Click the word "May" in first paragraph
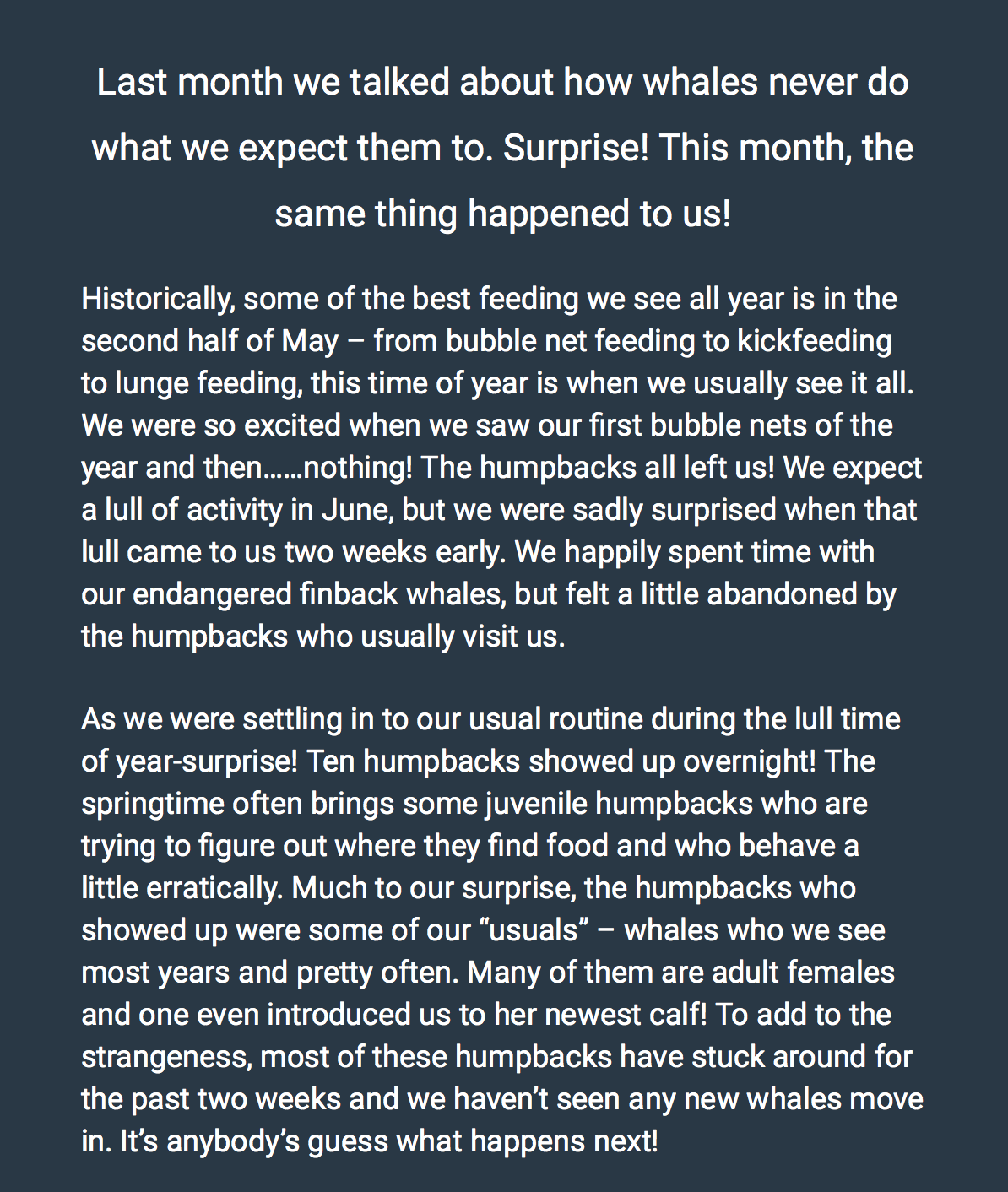 (310, 341)
